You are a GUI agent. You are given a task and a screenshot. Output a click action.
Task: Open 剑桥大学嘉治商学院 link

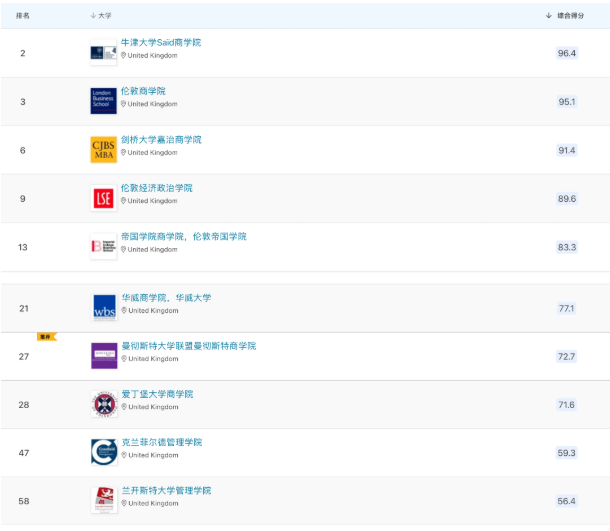coord(161,140)
